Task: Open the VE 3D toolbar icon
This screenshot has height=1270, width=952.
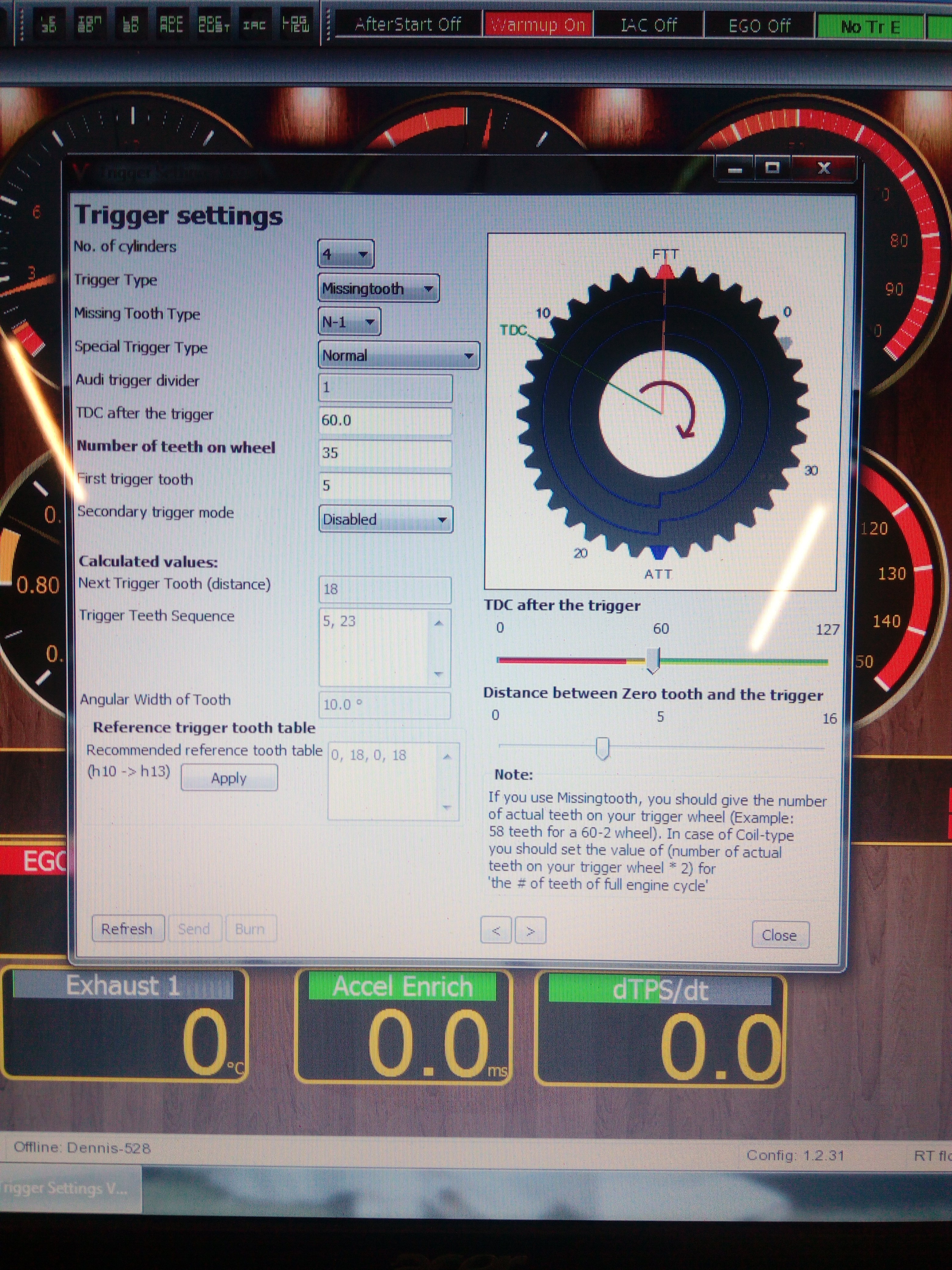Action: point(49,24)
